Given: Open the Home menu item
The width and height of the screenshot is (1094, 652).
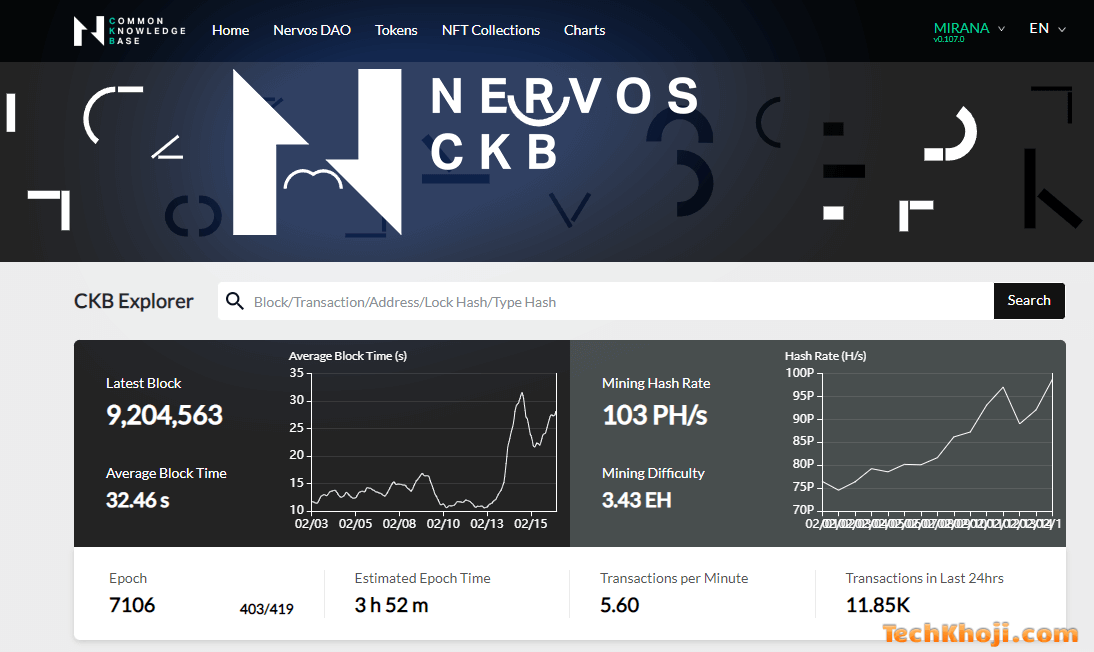Looking at the screenshot, I should (230, 30).
